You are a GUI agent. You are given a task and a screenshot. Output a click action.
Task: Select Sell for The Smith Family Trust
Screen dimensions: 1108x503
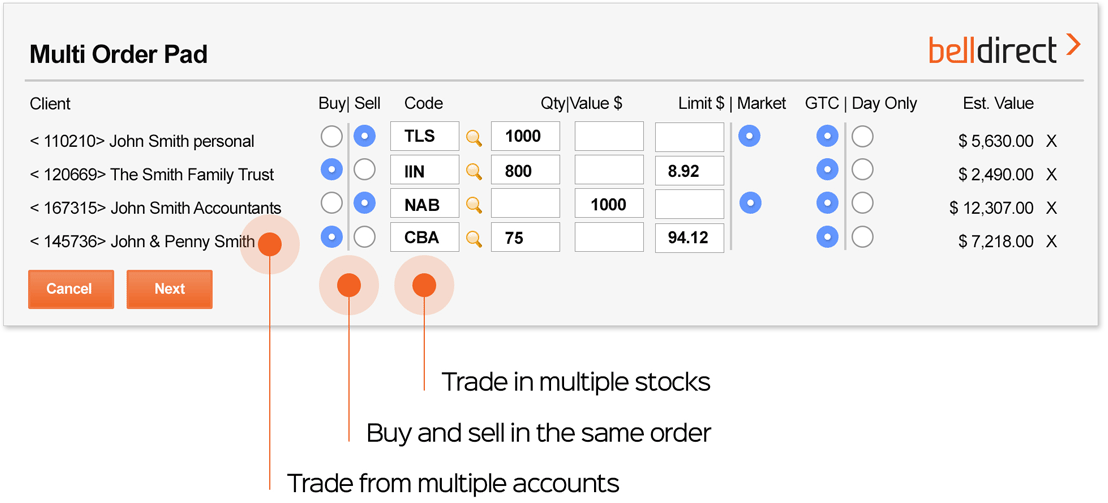(365, 170)
